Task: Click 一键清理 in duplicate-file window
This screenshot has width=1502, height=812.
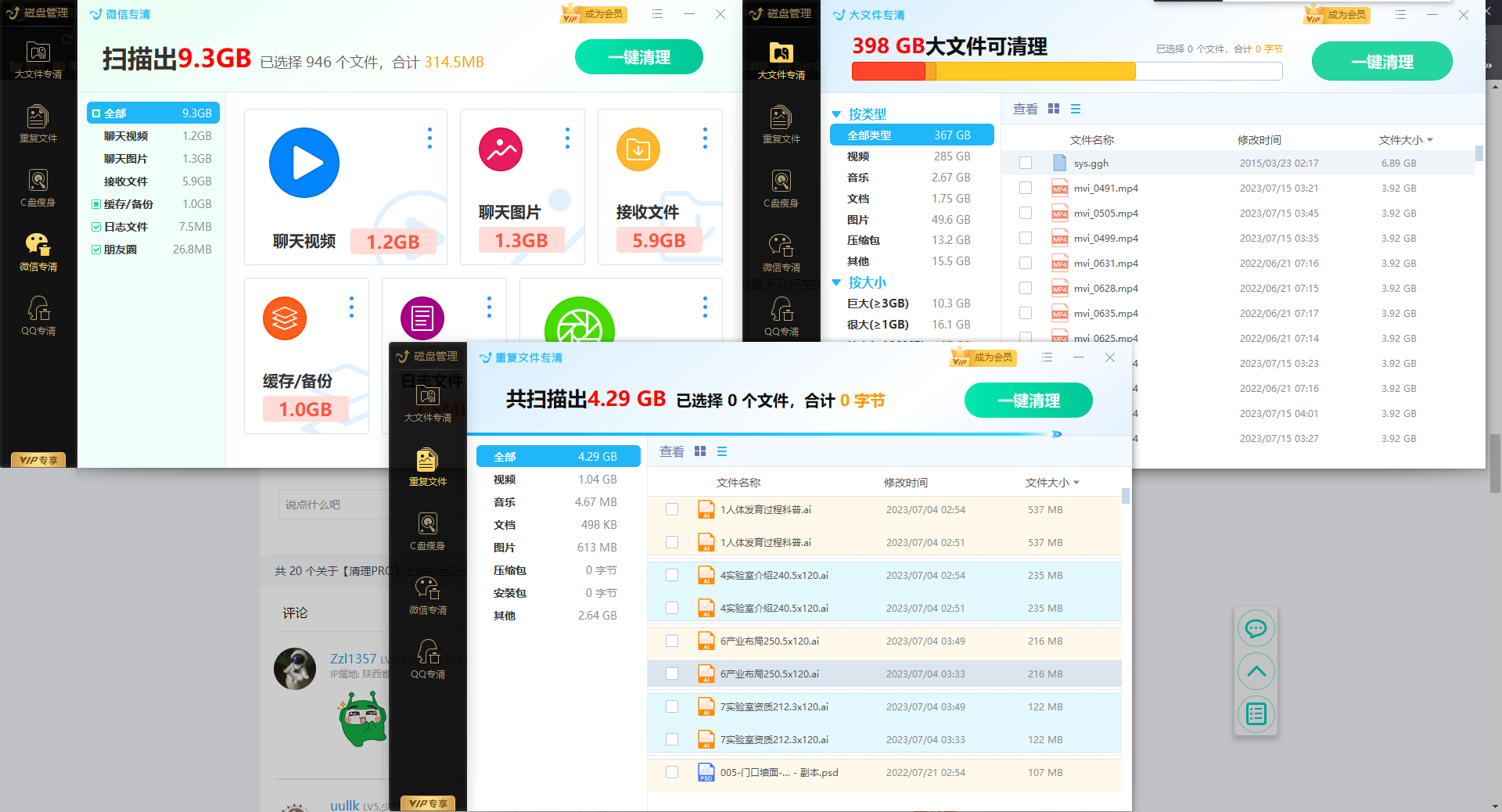Action: click(x=1029, y=401)
